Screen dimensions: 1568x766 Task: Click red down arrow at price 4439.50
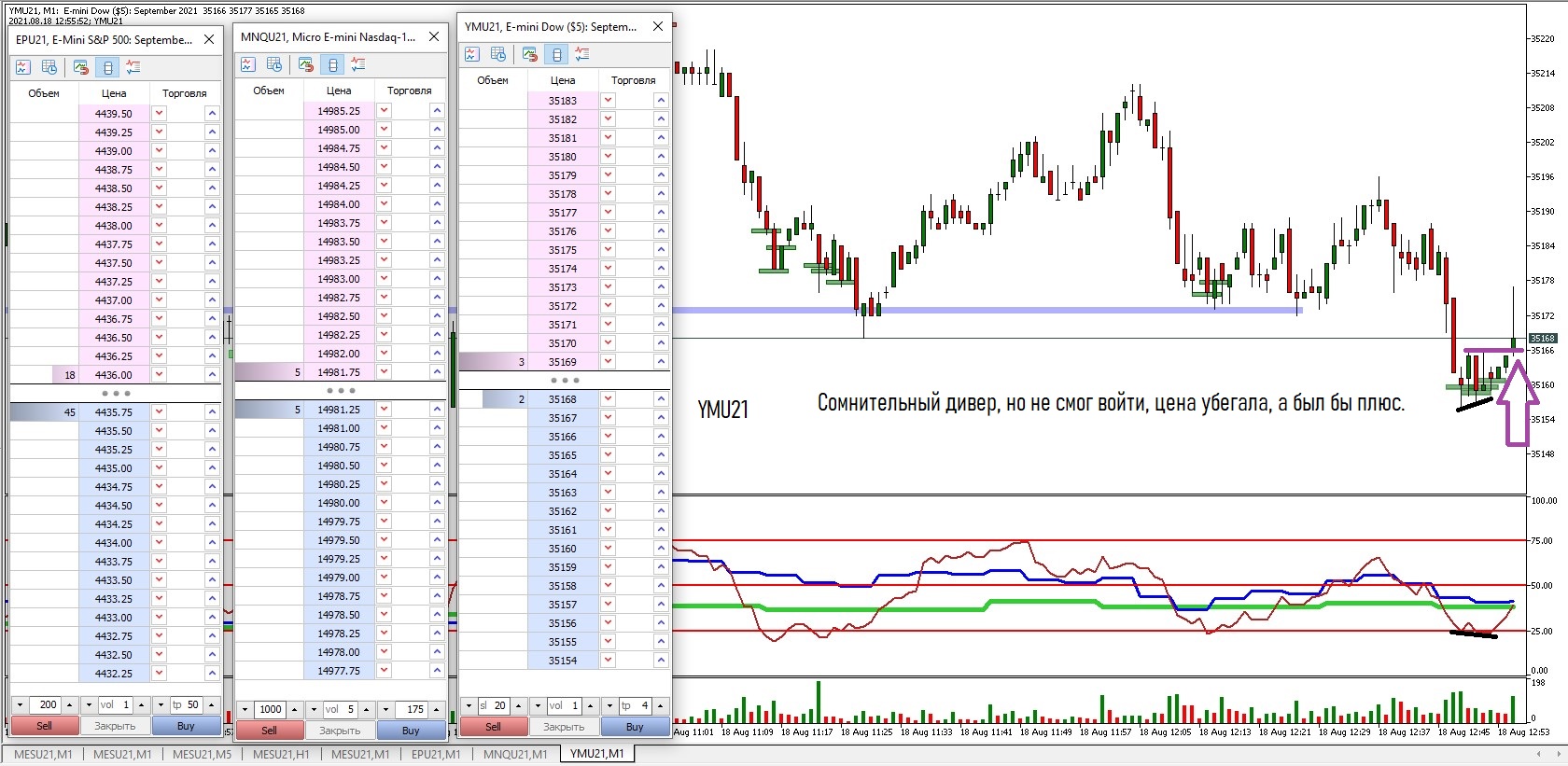[x=159, y=113]
